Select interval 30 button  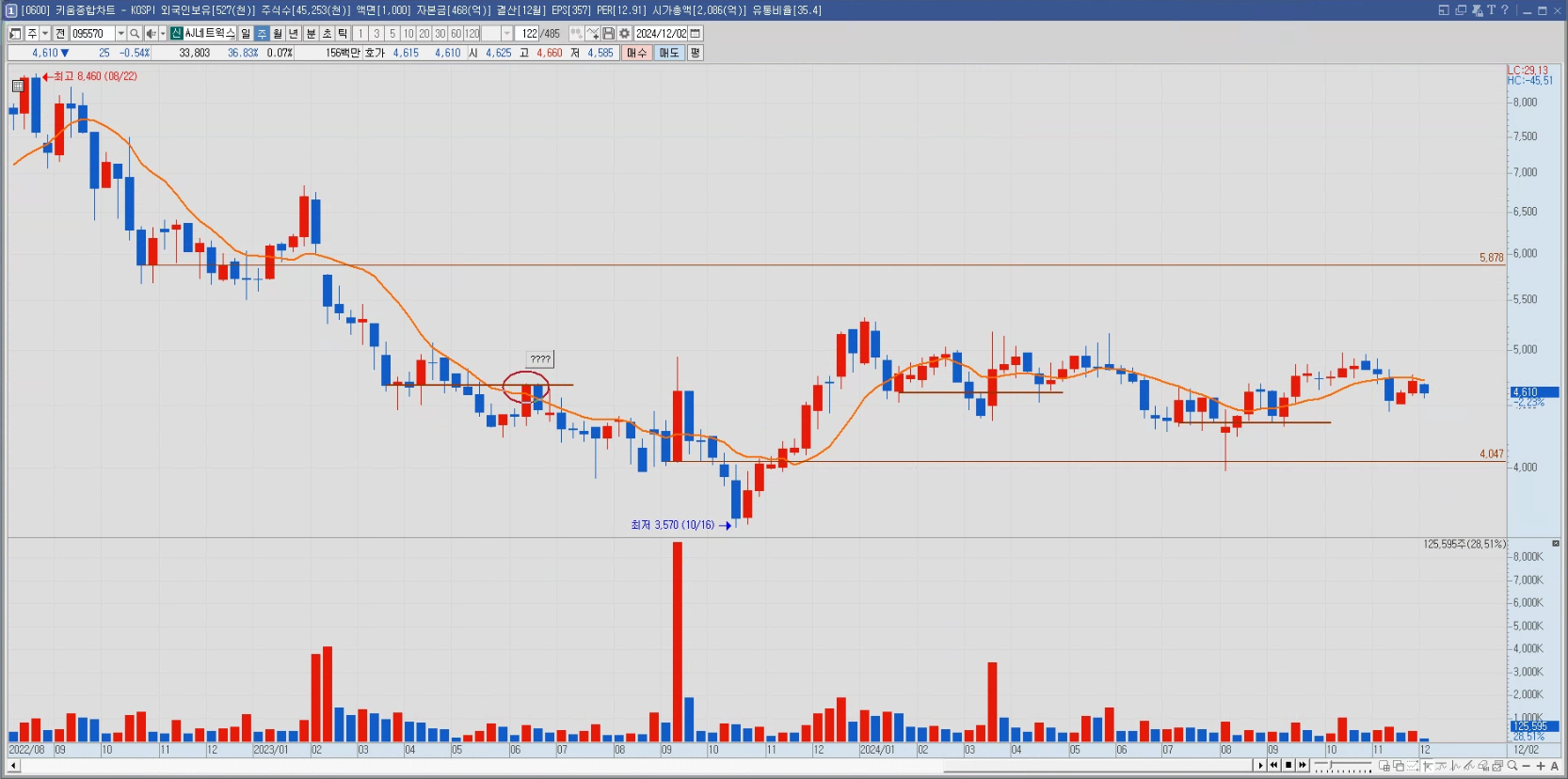440,34
